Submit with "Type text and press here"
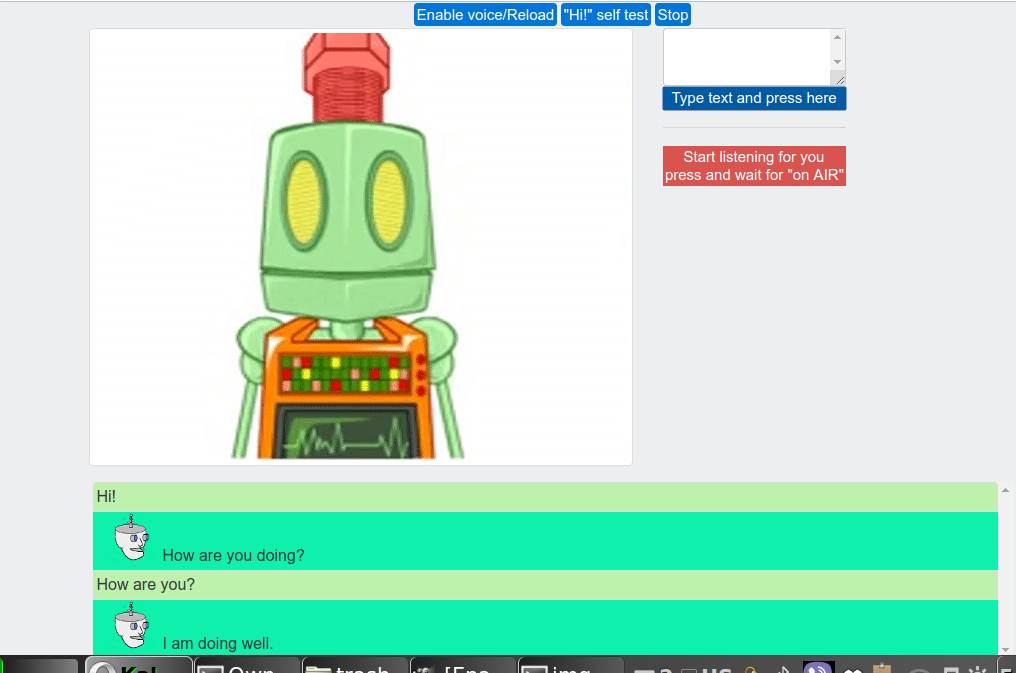Screen dimensions: 1016x673 pos(754,98)
